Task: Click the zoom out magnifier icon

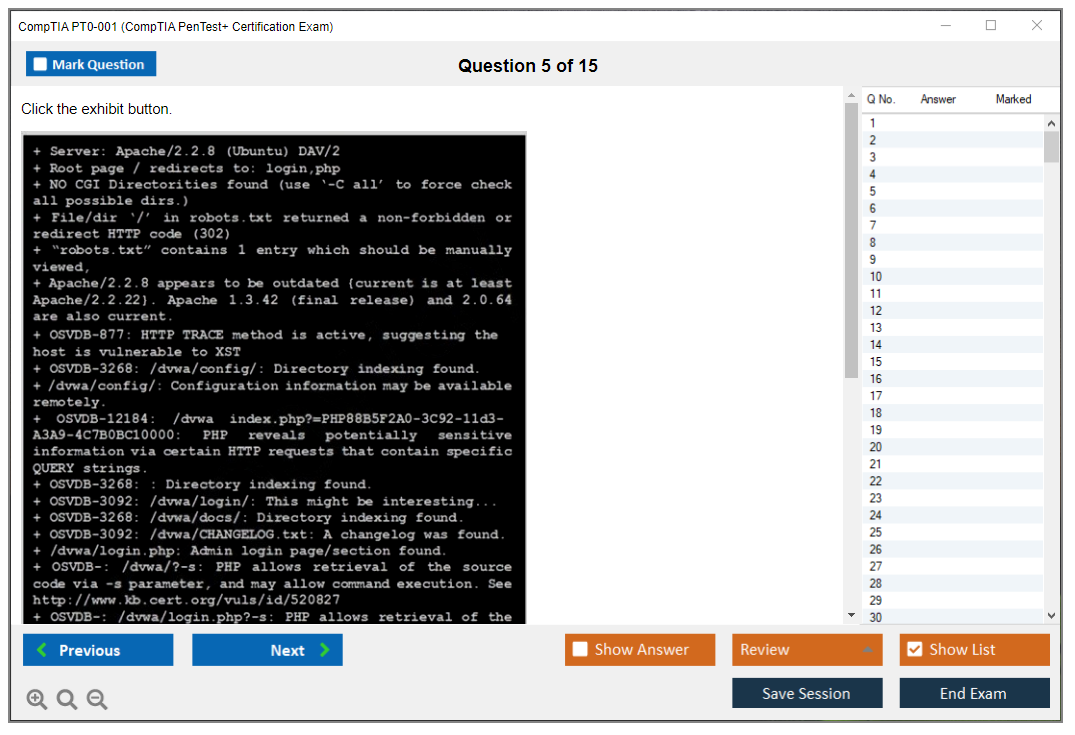Action: pyautogui.click(x=97, y=700)
